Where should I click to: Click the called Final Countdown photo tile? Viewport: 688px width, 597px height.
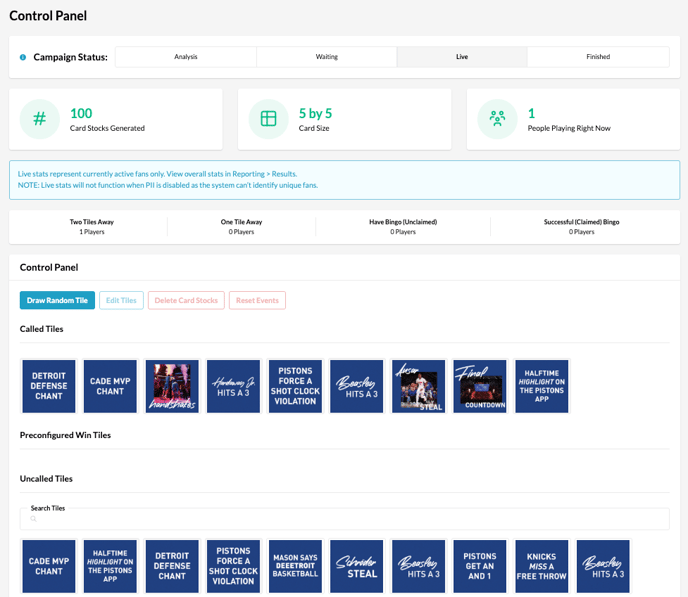pos(480,386)
